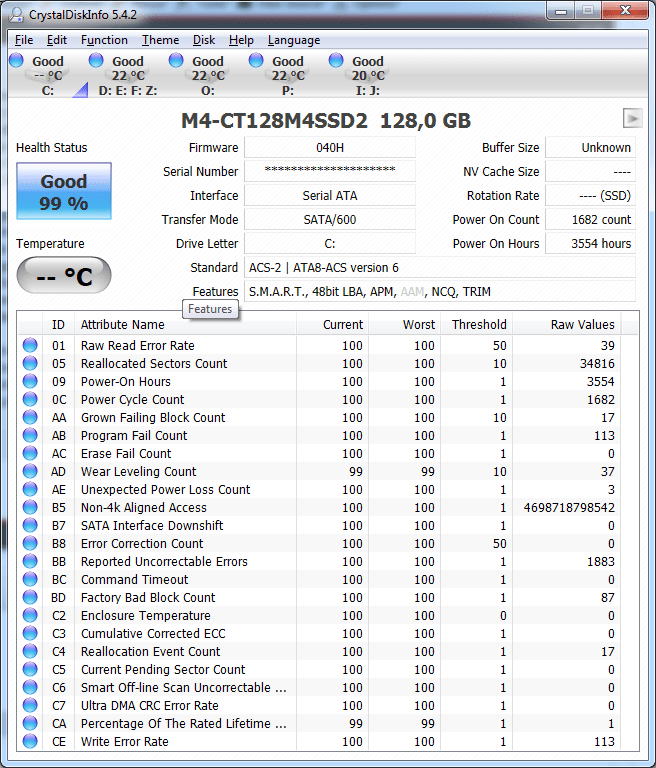Click the Good 99 % health status button

pos(64,191)
